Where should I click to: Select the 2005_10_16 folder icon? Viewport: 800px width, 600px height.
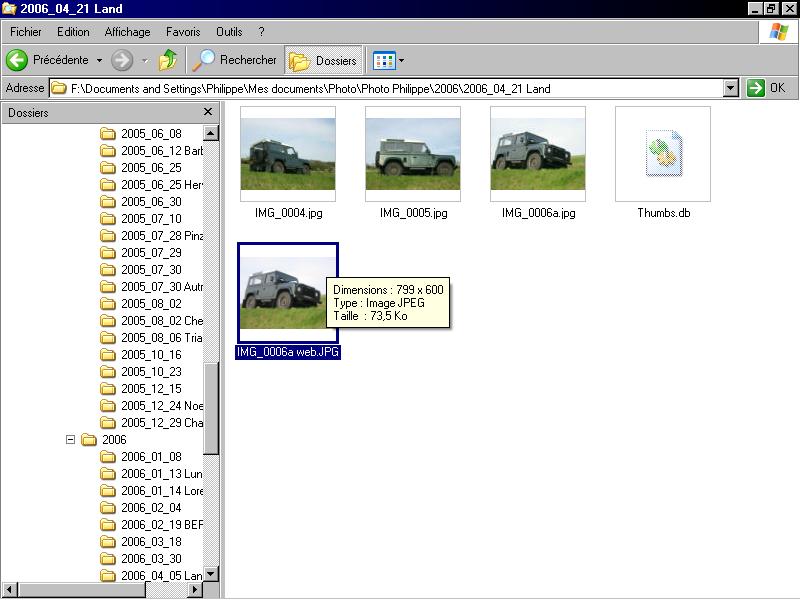(108, 355)
